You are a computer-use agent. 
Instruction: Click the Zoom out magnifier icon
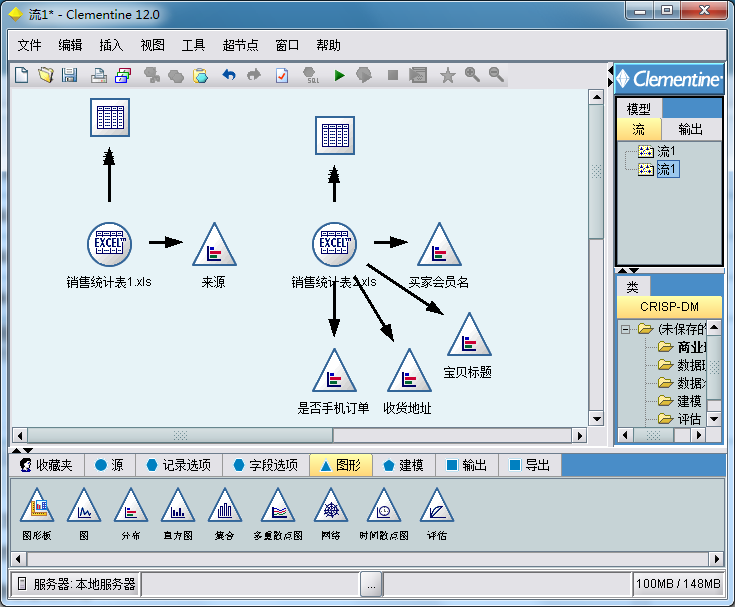496,75
